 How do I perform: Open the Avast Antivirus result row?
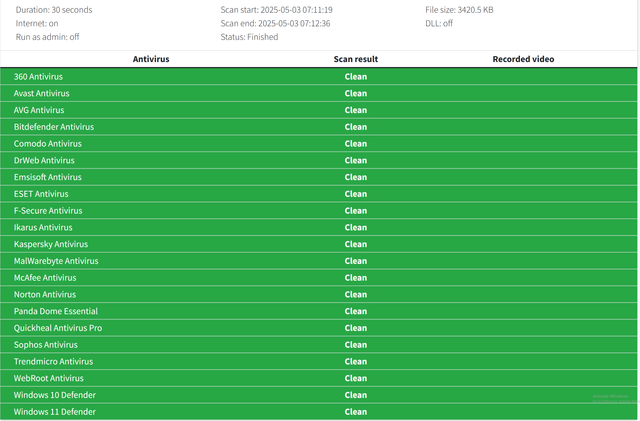[318, 93]
